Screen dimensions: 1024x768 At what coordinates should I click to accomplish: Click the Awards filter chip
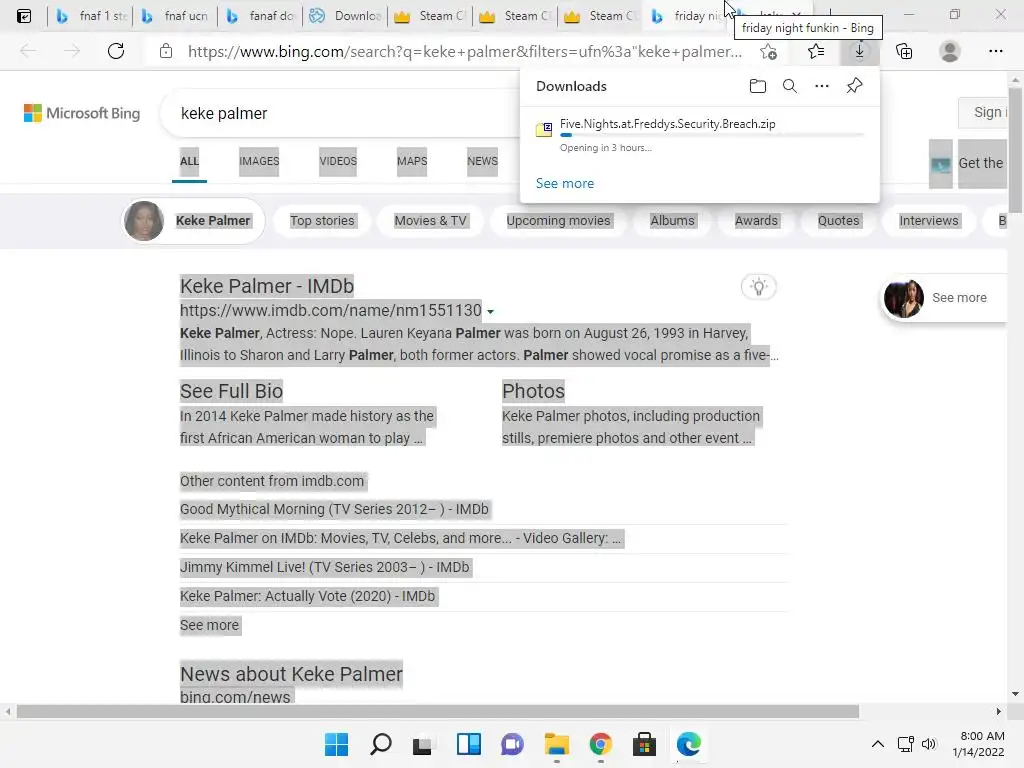click(x=756, y=221)
